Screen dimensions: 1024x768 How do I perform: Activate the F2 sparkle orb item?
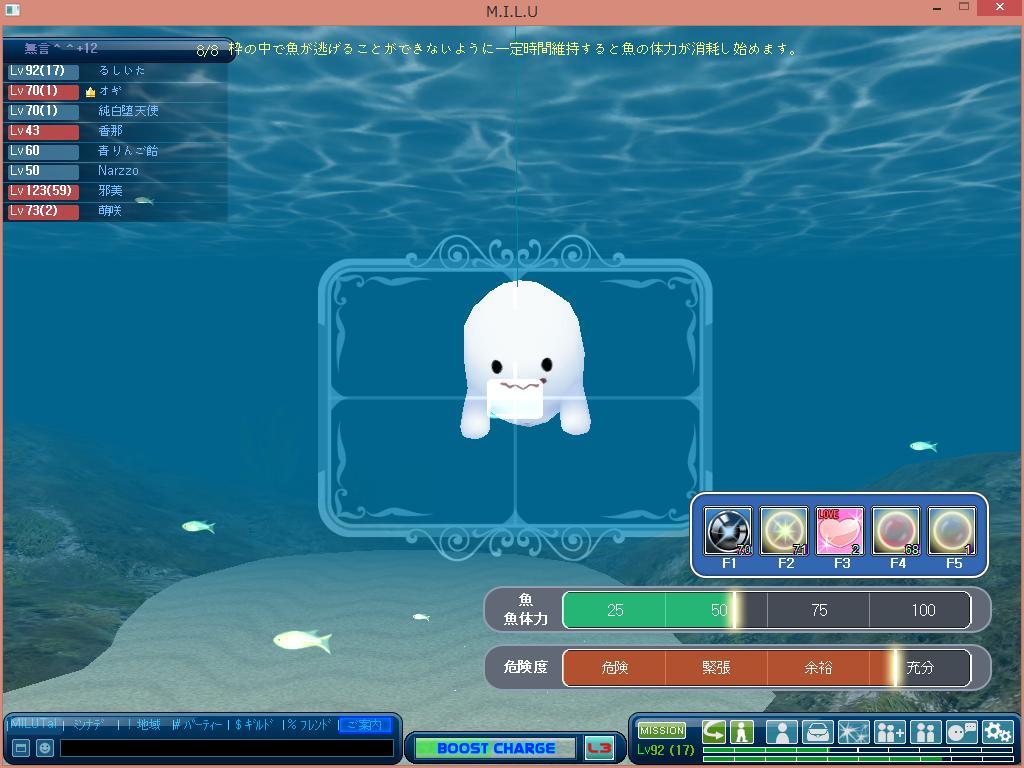point(784,531)
